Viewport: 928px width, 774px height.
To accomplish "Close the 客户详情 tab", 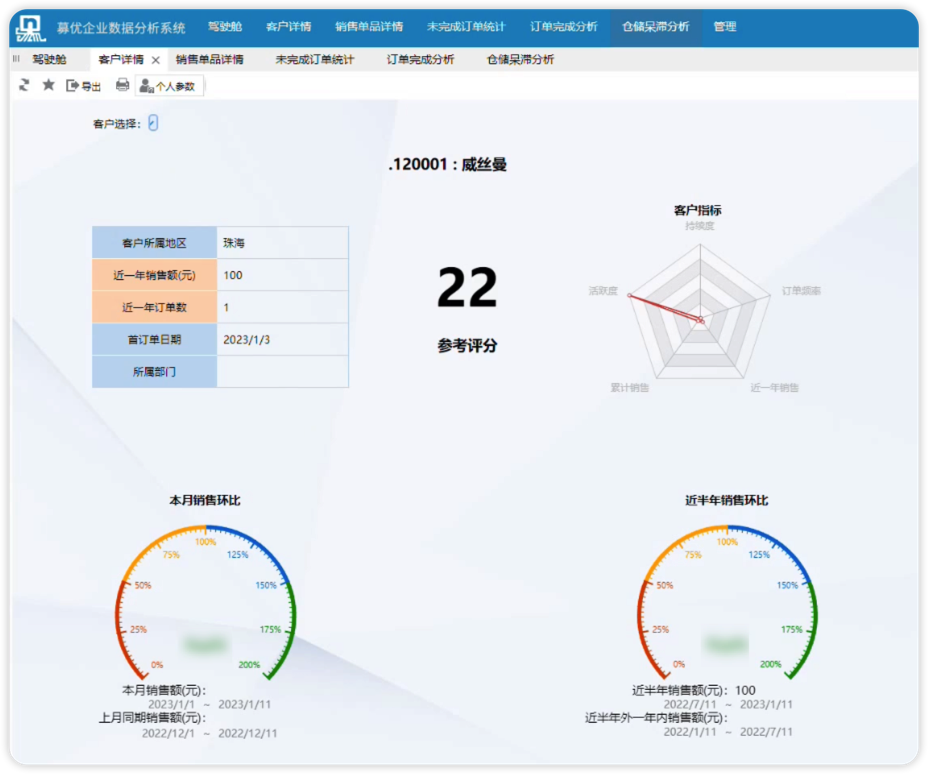I will click(156, 60).
